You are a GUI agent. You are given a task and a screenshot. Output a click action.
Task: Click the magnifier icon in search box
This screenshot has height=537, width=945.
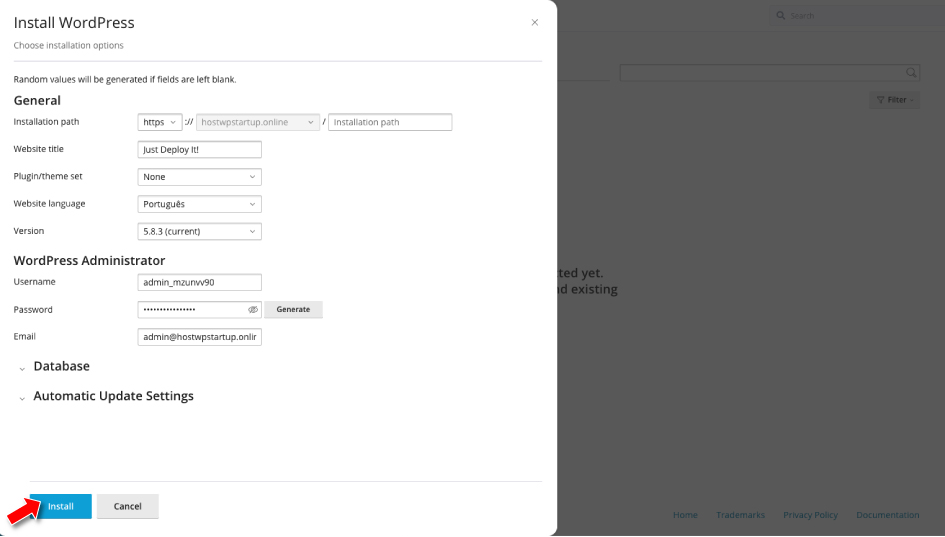click(x=911, y=73)
